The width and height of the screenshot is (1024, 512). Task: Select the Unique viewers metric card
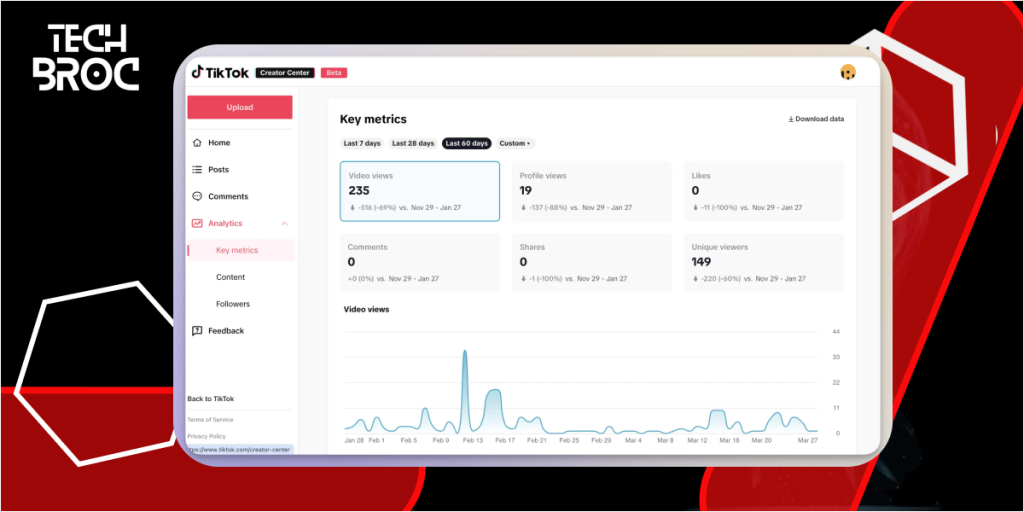click(x=764, y=263)
